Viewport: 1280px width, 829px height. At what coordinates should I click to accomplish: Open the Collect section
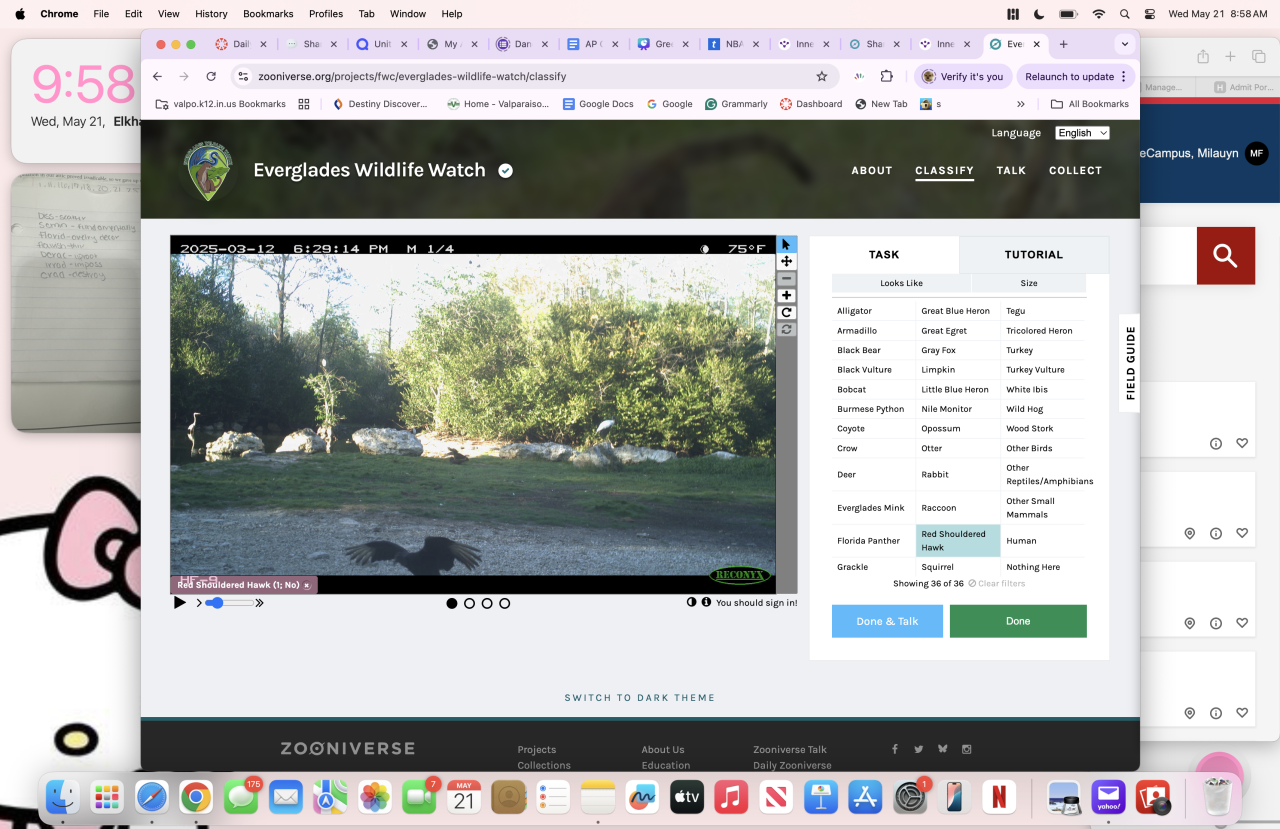[1075, 170]
